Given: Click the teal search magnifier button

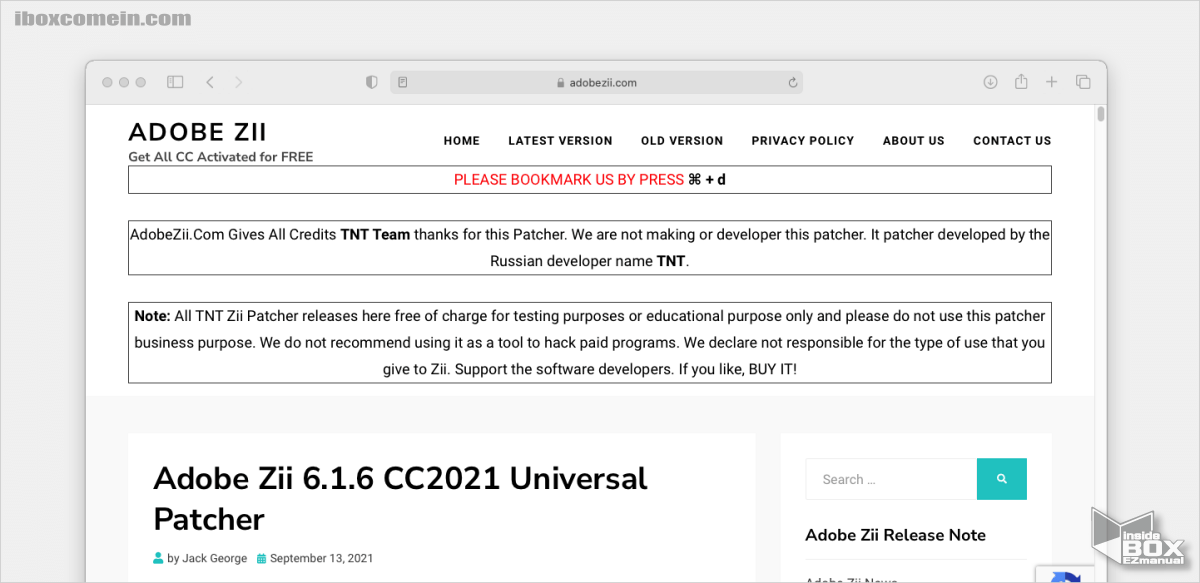Looking at the screenshot, I should click(x=1002, y=479).
